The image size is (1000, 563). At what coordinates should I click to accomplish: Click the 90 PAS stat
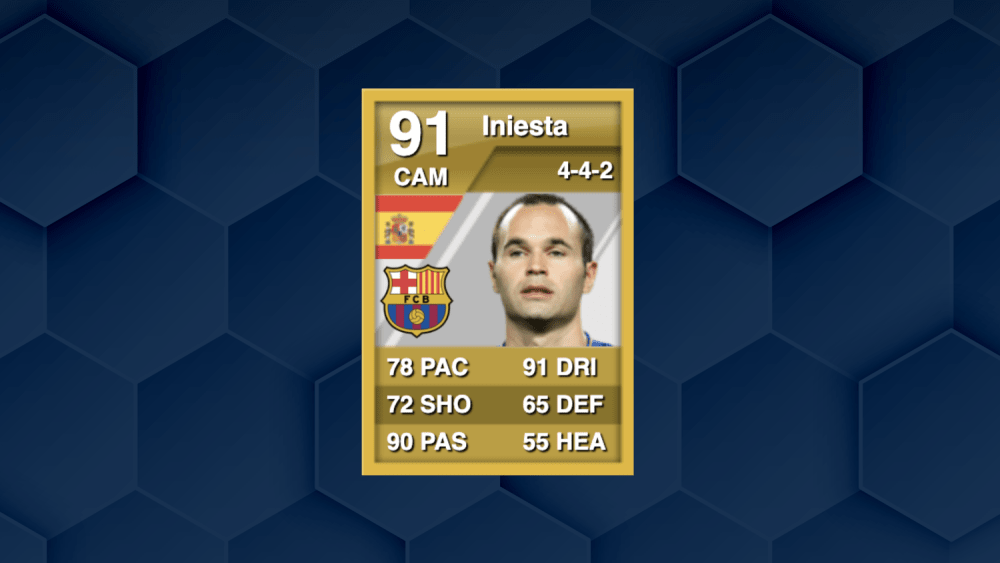(427, 442)
